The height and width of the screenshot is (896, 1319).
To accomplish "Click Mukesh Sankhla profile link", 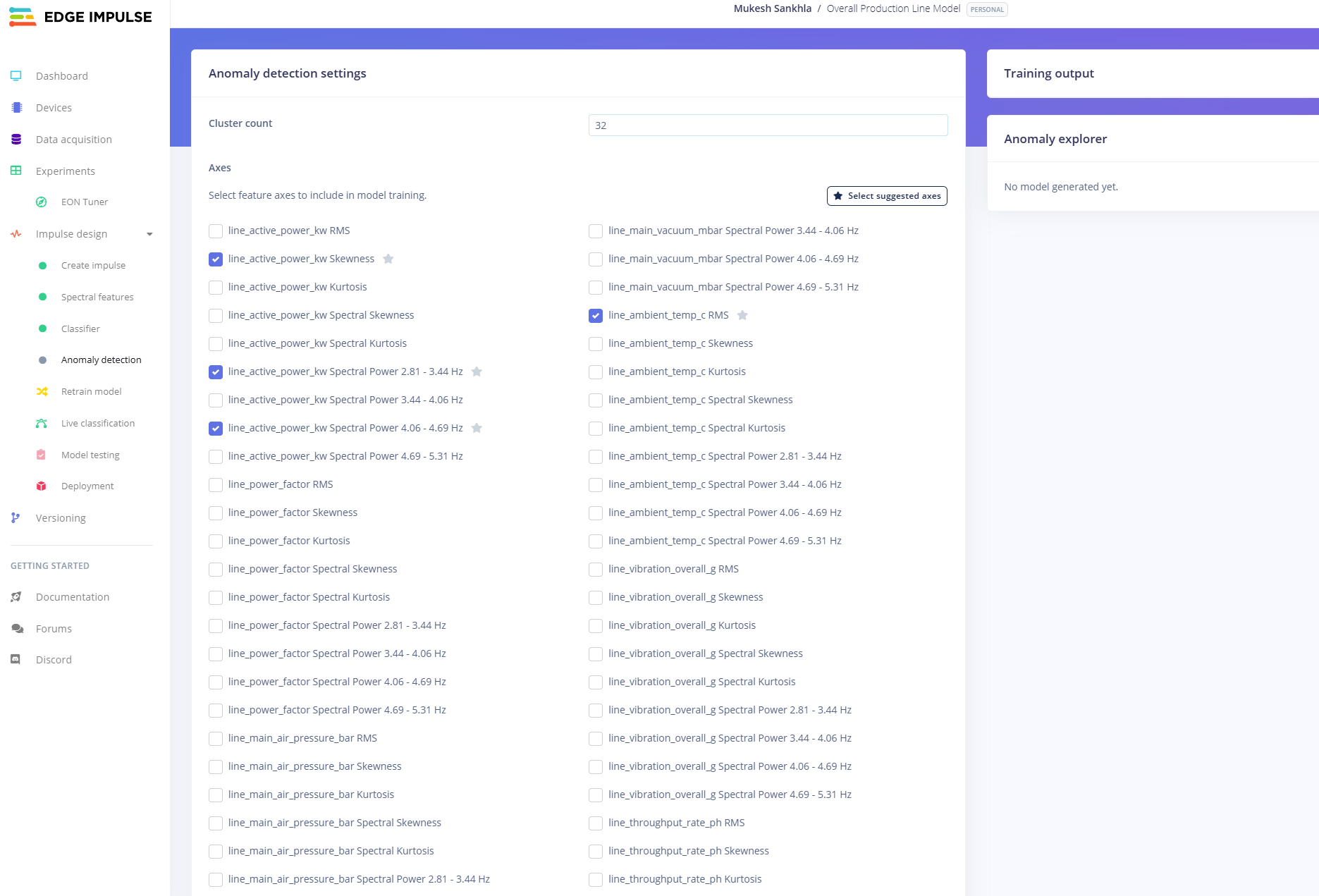I will click(772, 8).
